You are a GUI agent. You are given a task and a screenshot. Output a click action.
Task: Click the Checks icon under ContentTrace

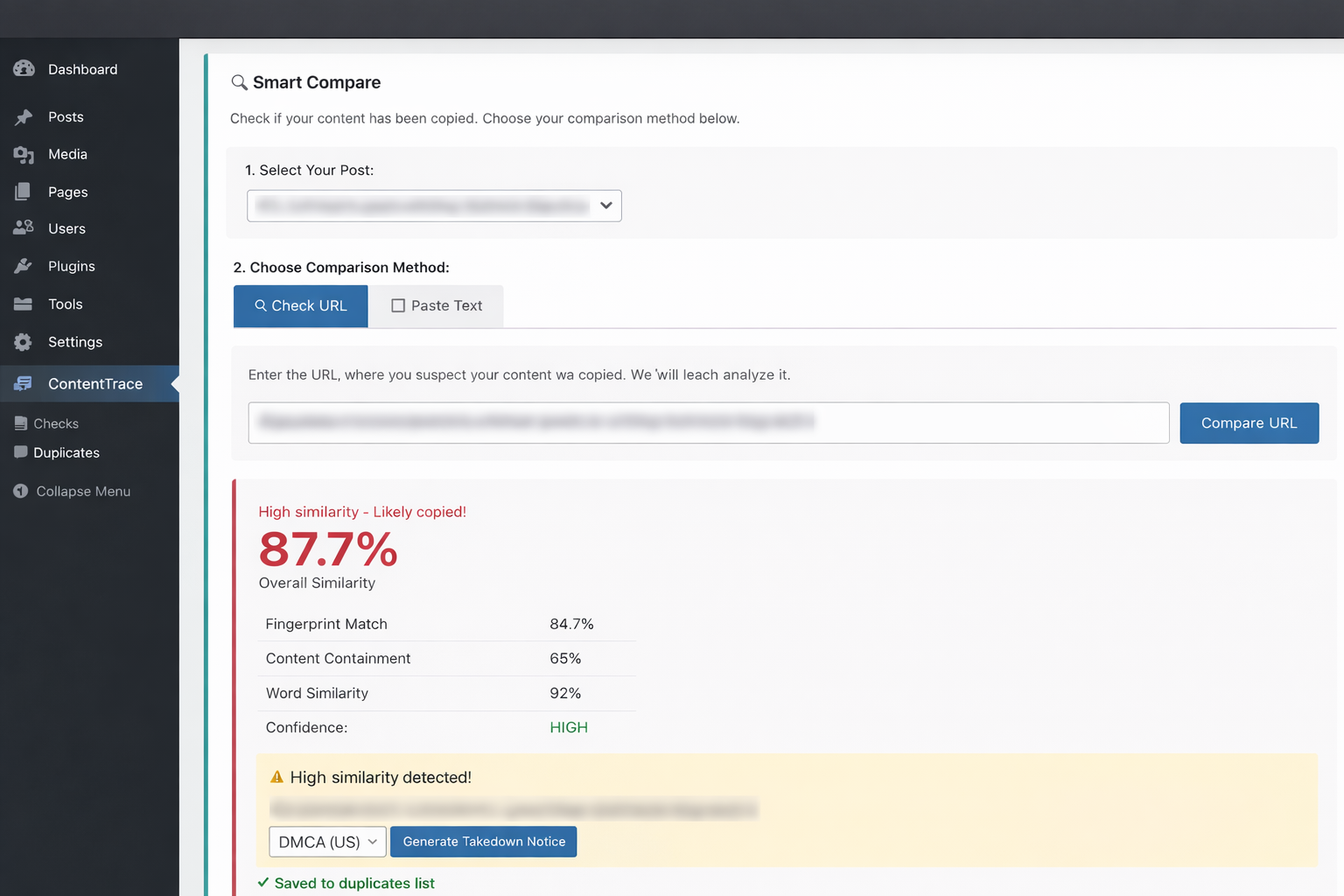point(21,423)
